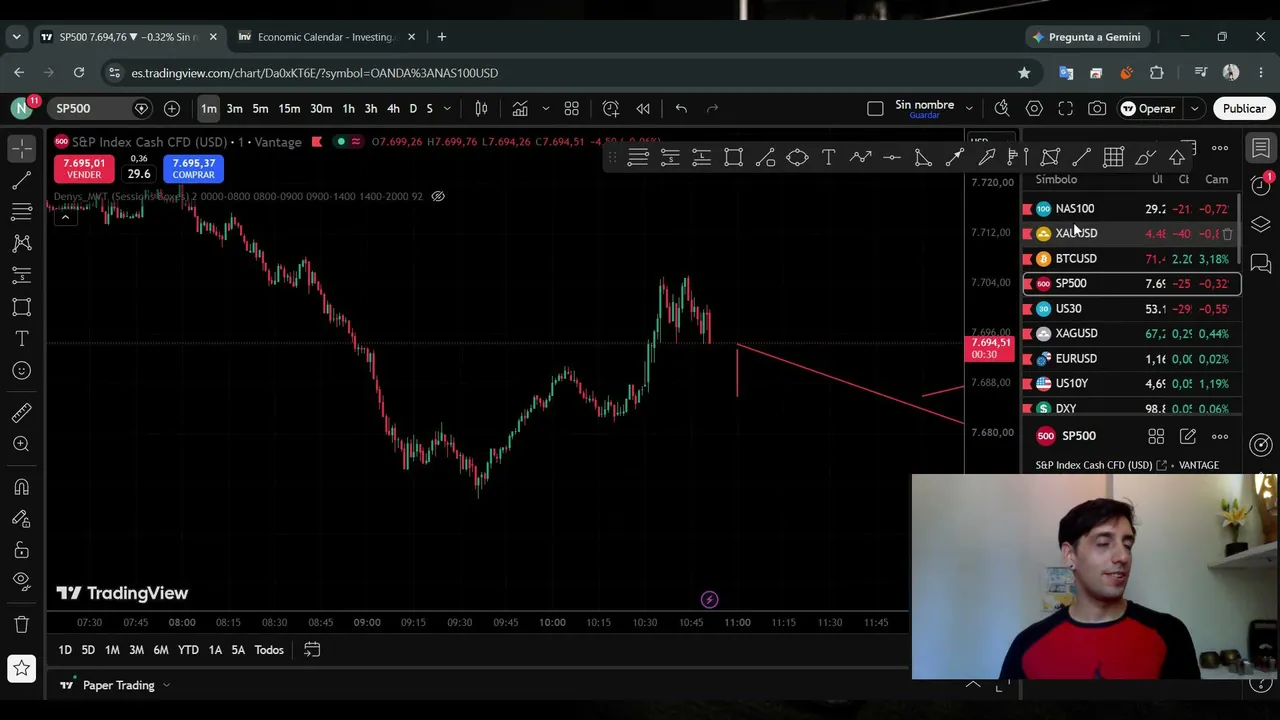Screen dimensions: 1280x720
Task: Toggle stay in drawing mode pencil-lock icon
Action: (x=22, y=519)
